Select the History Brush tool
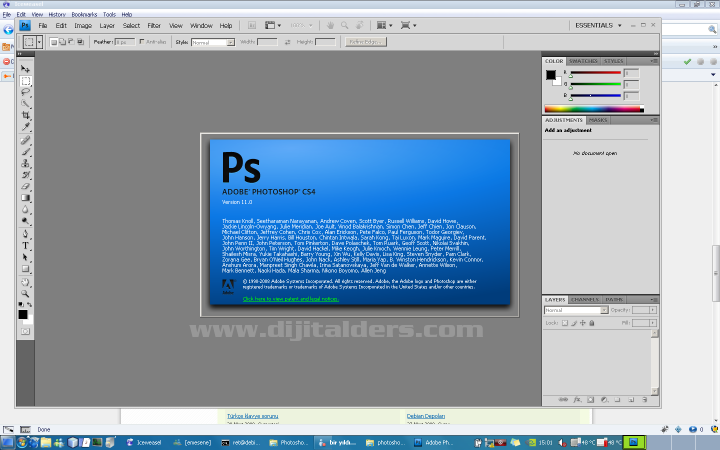The width and height of the screenshot is (720, 450). click(25, 174)
